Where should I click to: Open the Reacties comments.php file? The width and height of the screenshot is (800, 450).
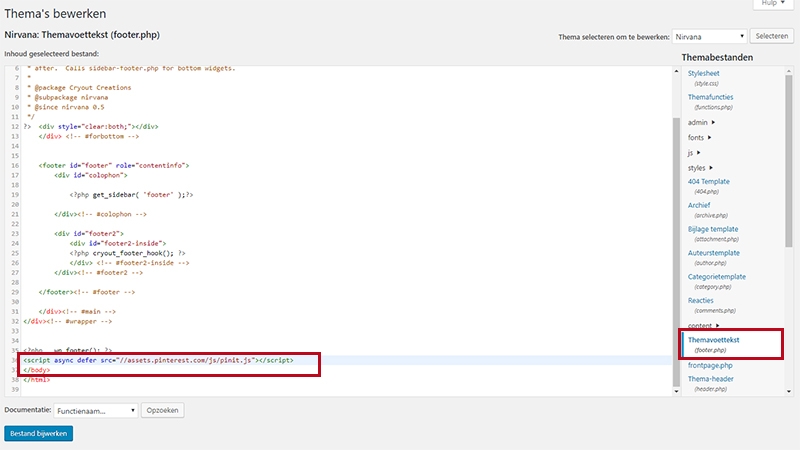(x=701, y=301)
